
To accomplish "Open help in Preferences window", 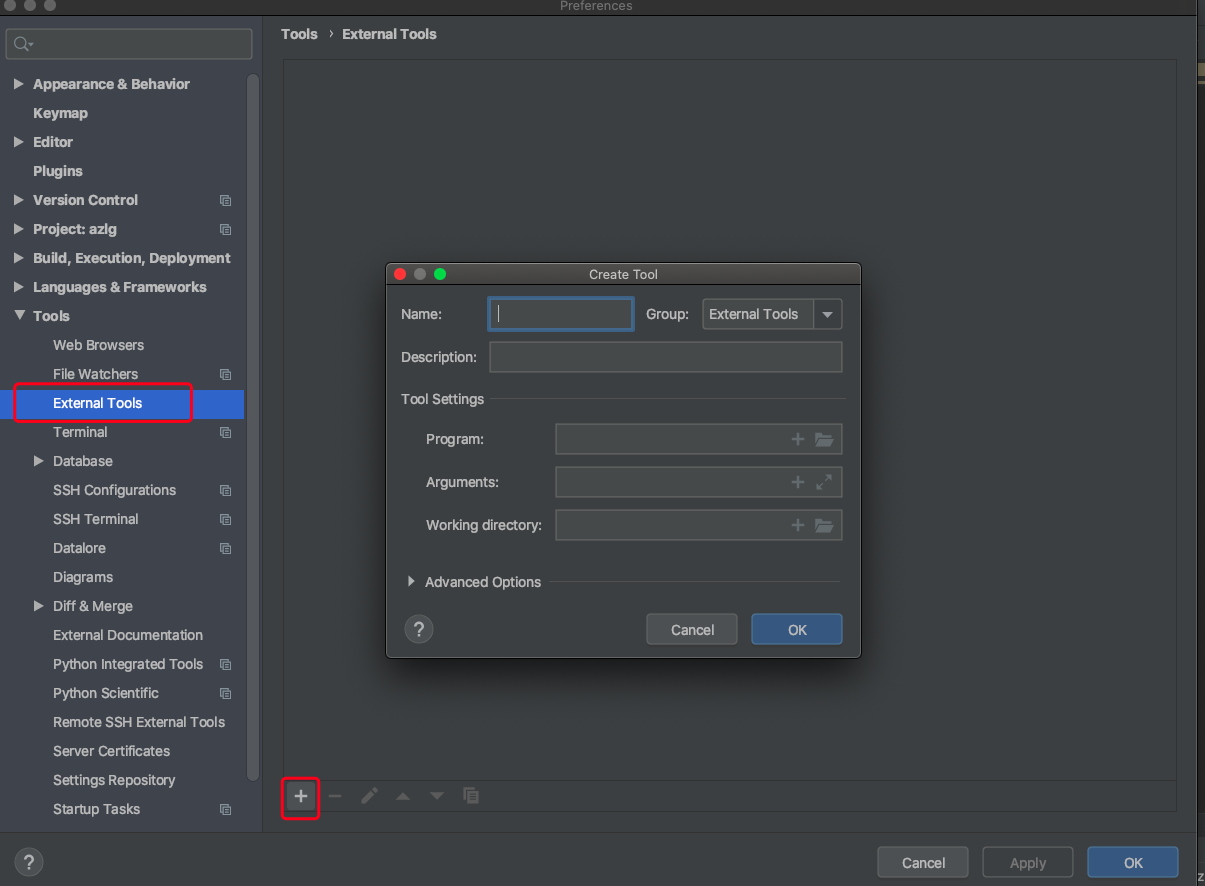I will (29, 861).
